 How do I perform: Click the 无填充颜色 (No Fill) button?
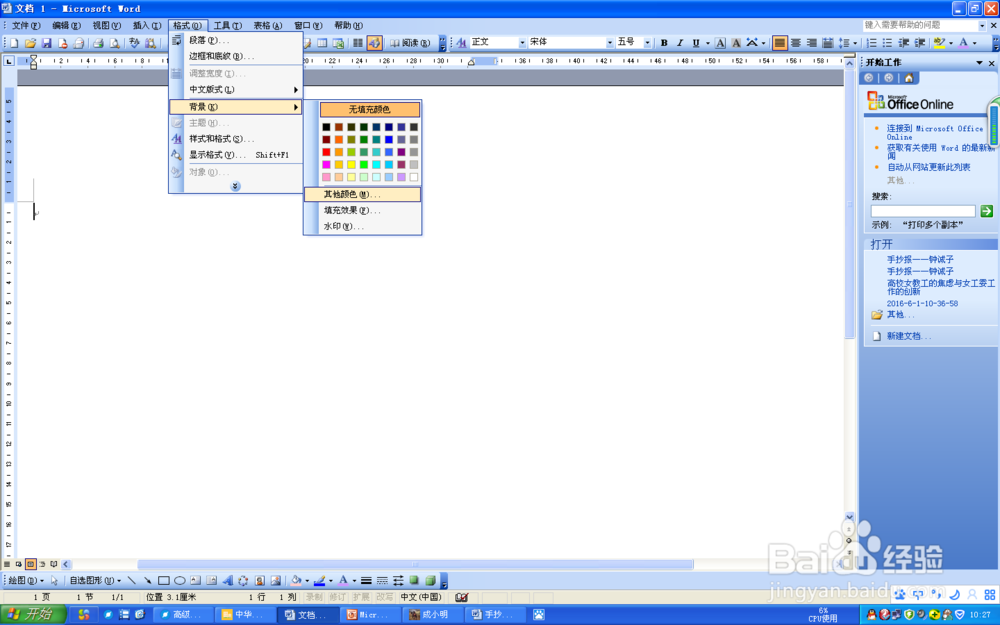pos(369,109)
